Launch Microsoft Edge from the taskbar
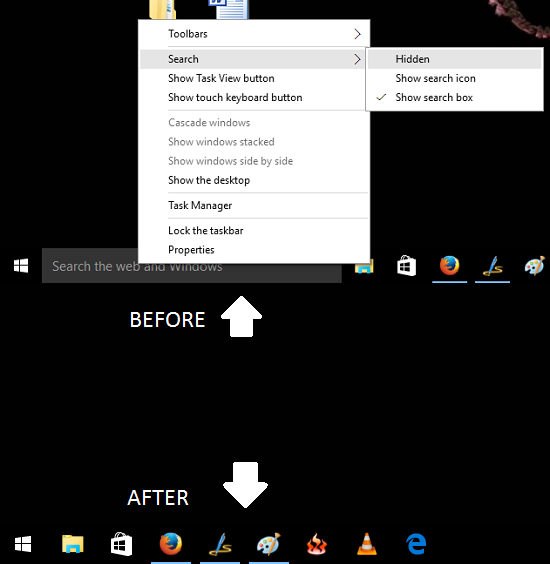The height and width of the screenshot is (564, 550). point(416,544)
